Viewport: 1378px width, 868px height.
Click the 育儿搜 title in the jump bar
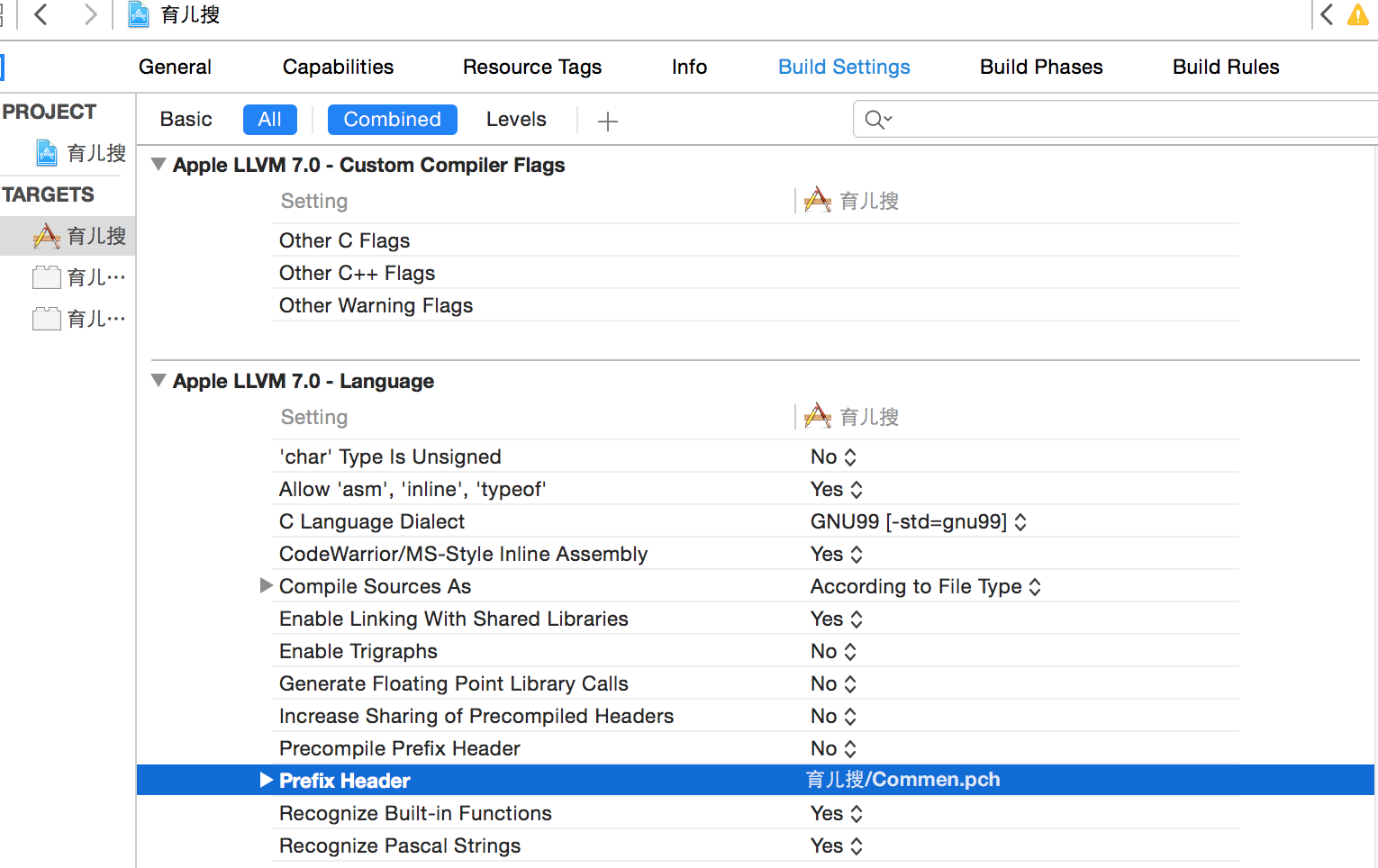[x=190, y=14]
